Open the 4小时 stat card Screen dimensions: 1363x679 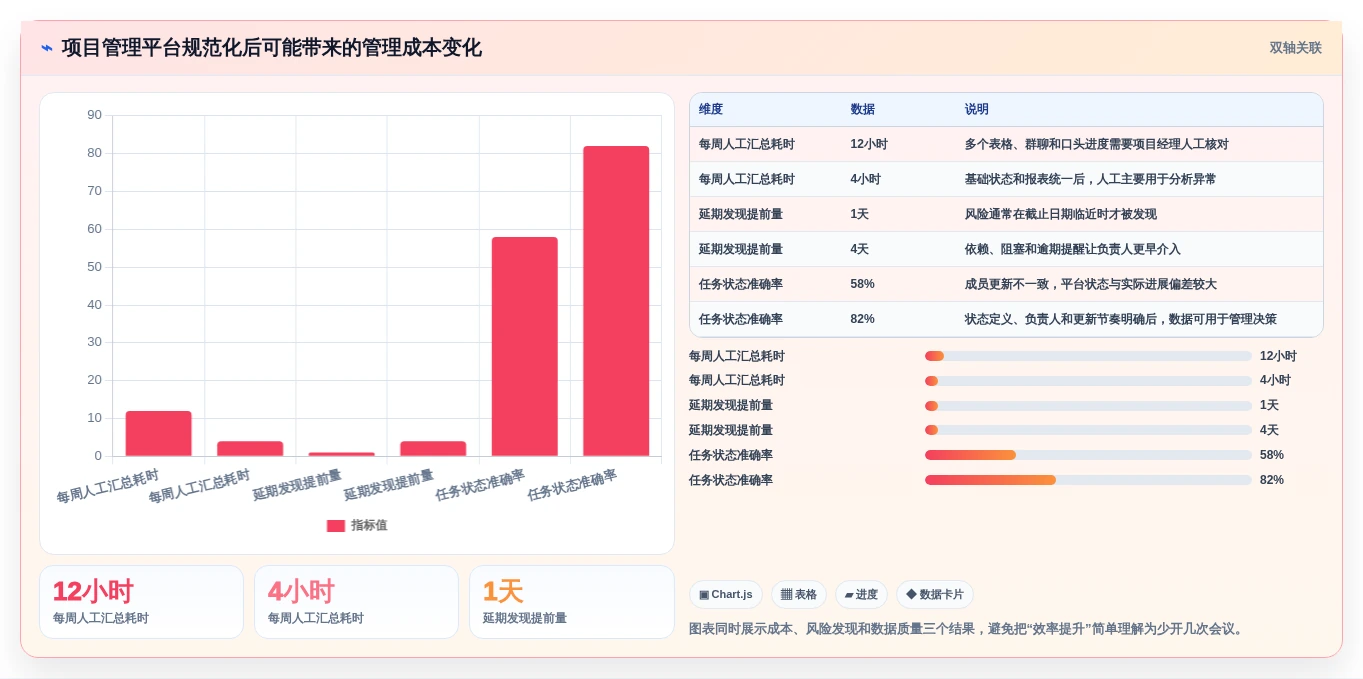coord(356,602)
